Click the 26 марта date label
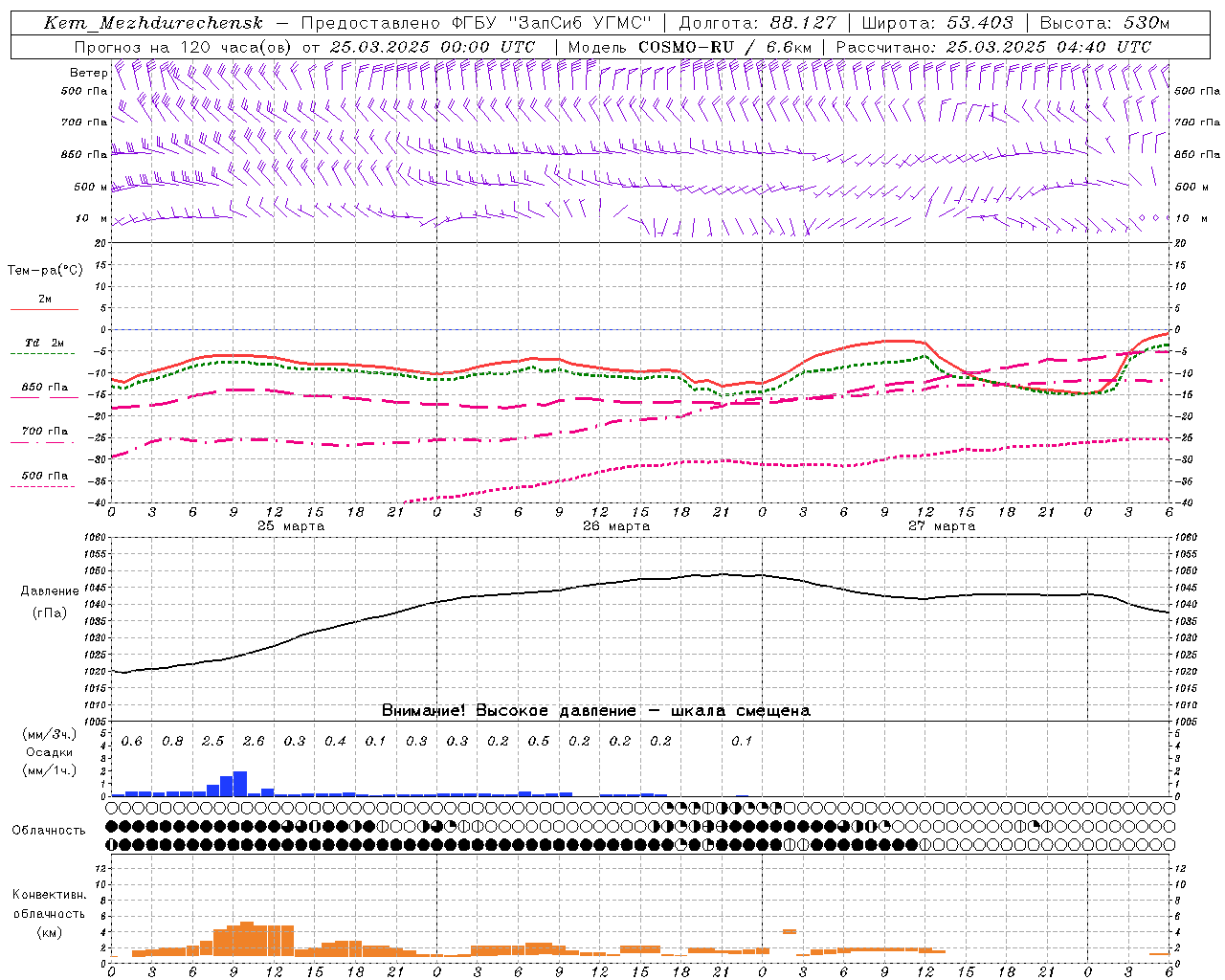Viewport: 1225px width, 980px height. 616,526
